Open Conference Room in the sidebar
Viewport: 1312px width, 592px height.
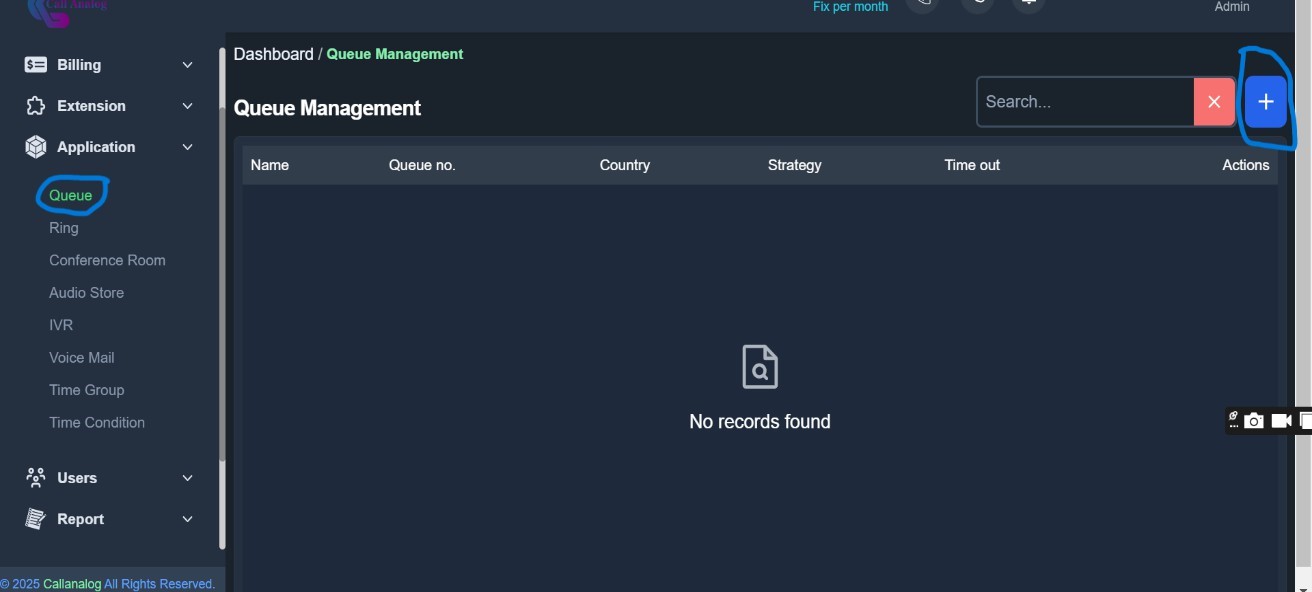point(107,260)
